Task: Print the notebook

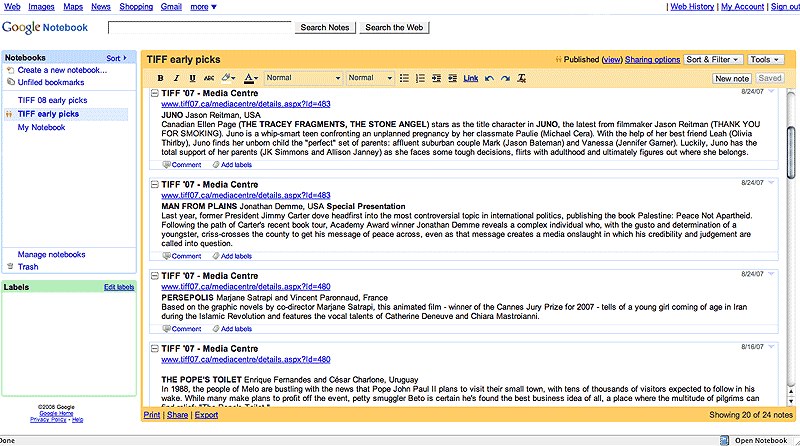Action: [152, 415]
